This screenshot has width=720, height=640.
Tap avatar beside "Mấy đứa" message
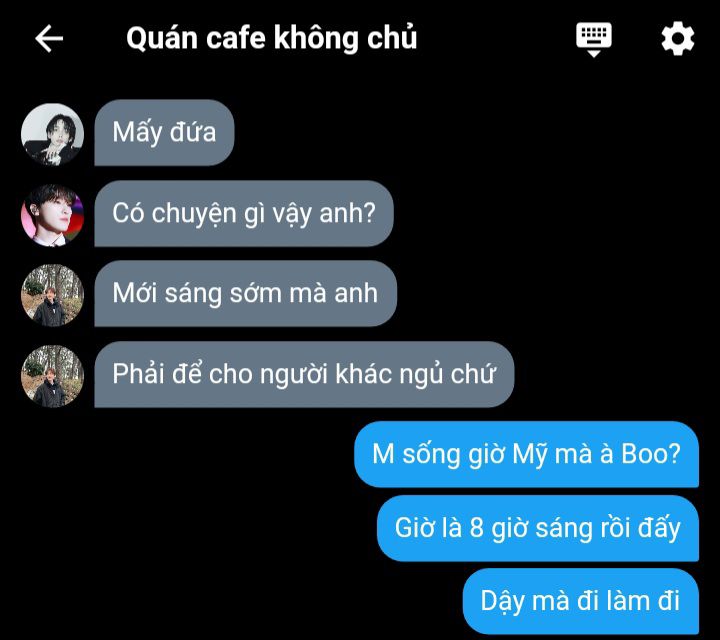[x=52, y=134]
